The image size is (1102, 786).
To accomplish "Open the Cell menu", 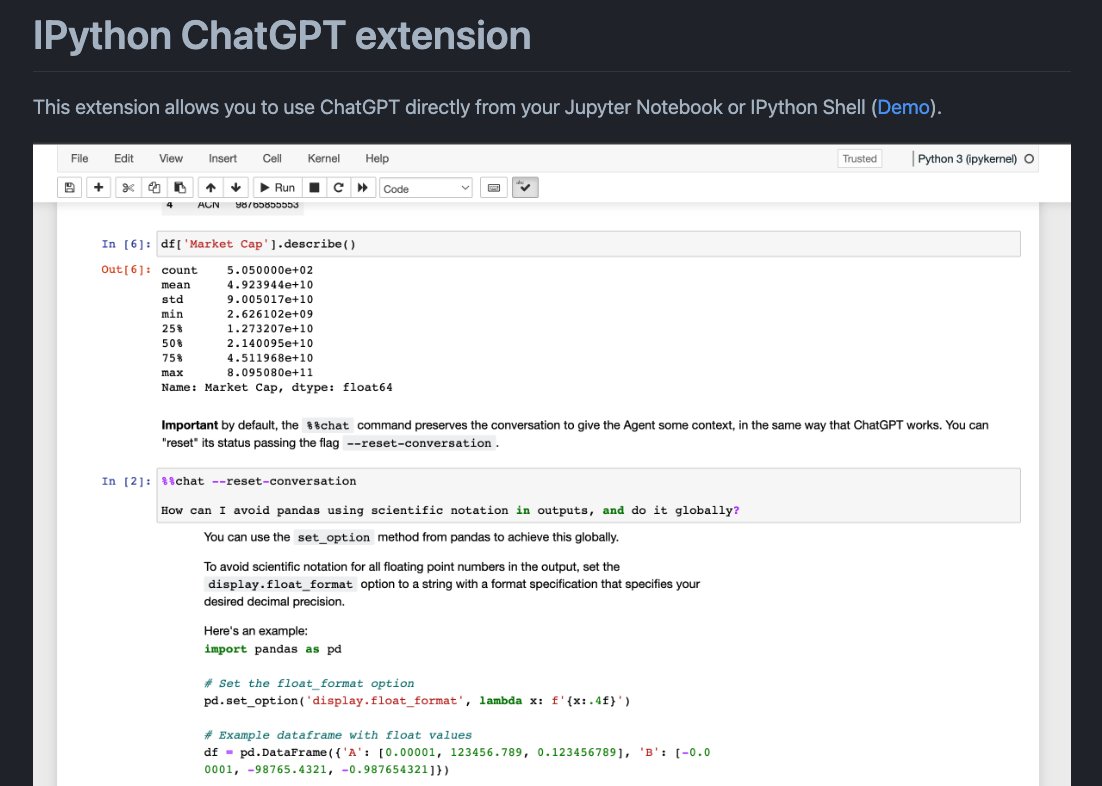I will point(272,159).
